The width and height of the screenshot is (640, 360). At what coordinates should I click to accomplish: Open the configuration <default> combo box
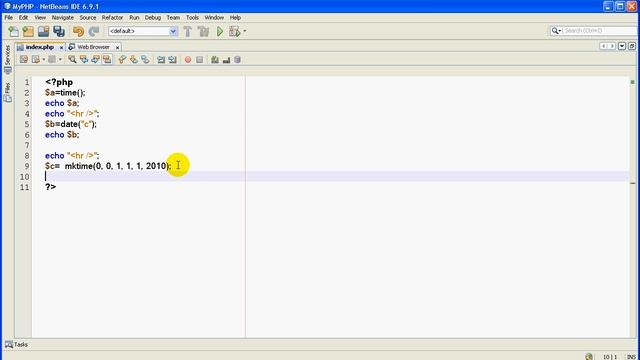tap(142, 31)
